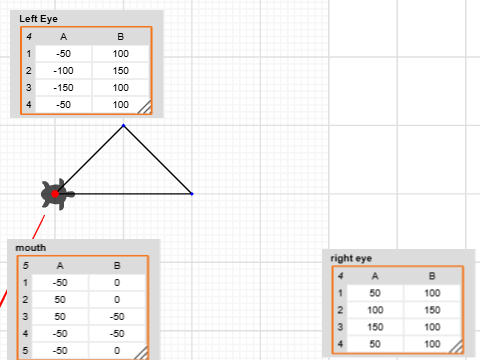480x360 pixels.
Task: Click right eye row 2 cell B value 150
Action: pyautogui.click(x=432, y=310)
